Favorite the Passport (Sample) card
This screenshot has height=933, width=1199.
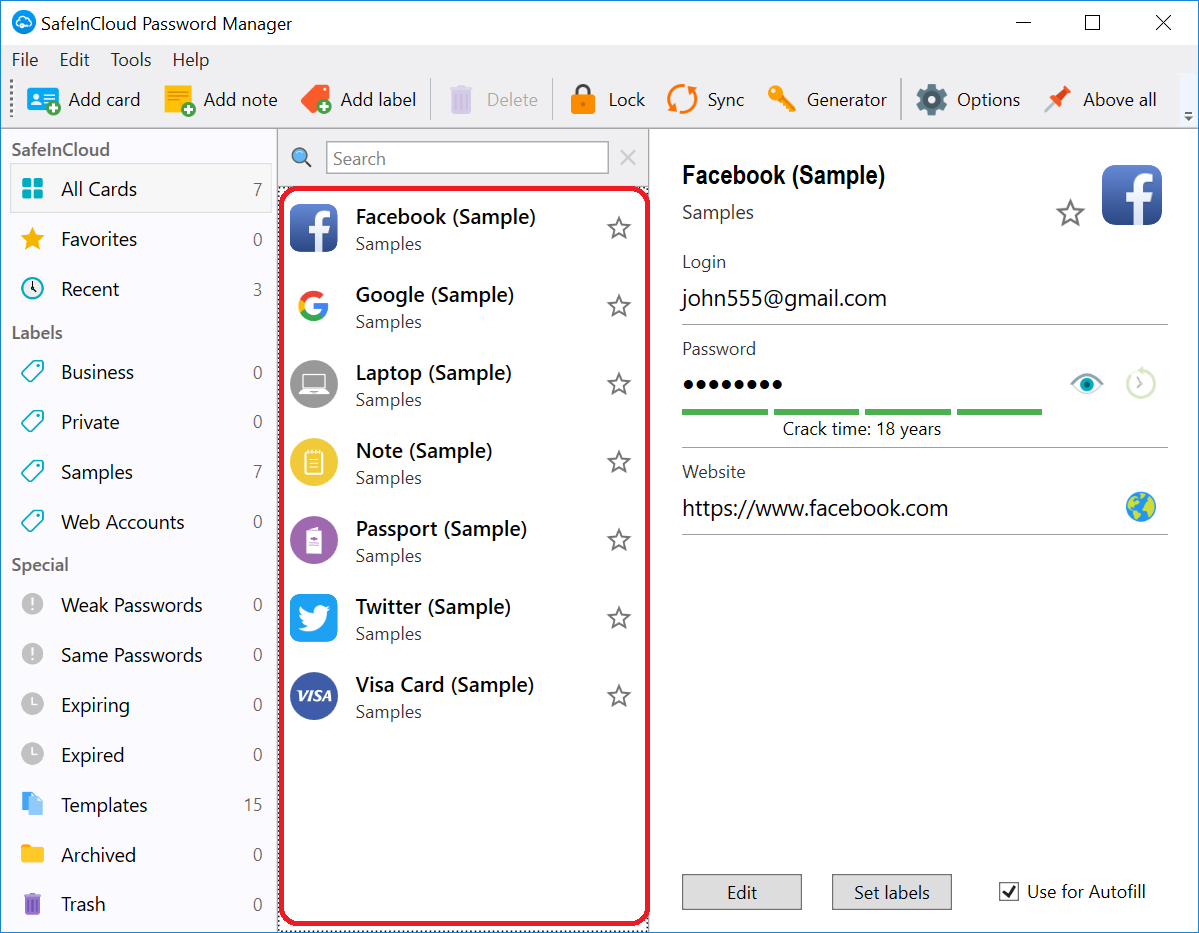point(619,540)
